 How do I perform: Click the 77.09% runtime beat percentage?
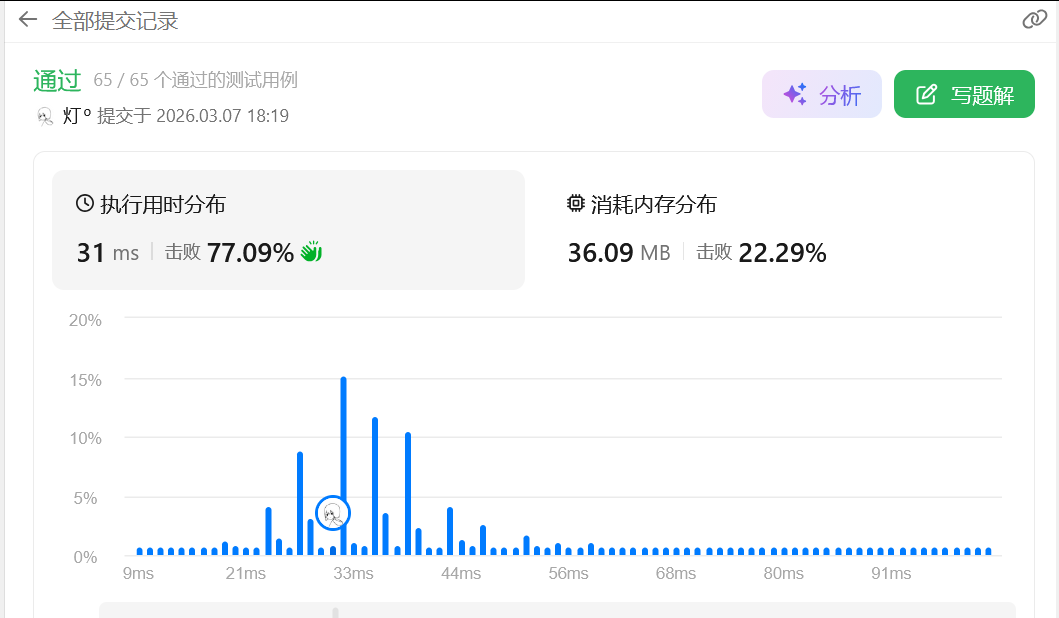click(x=250, y=253)
